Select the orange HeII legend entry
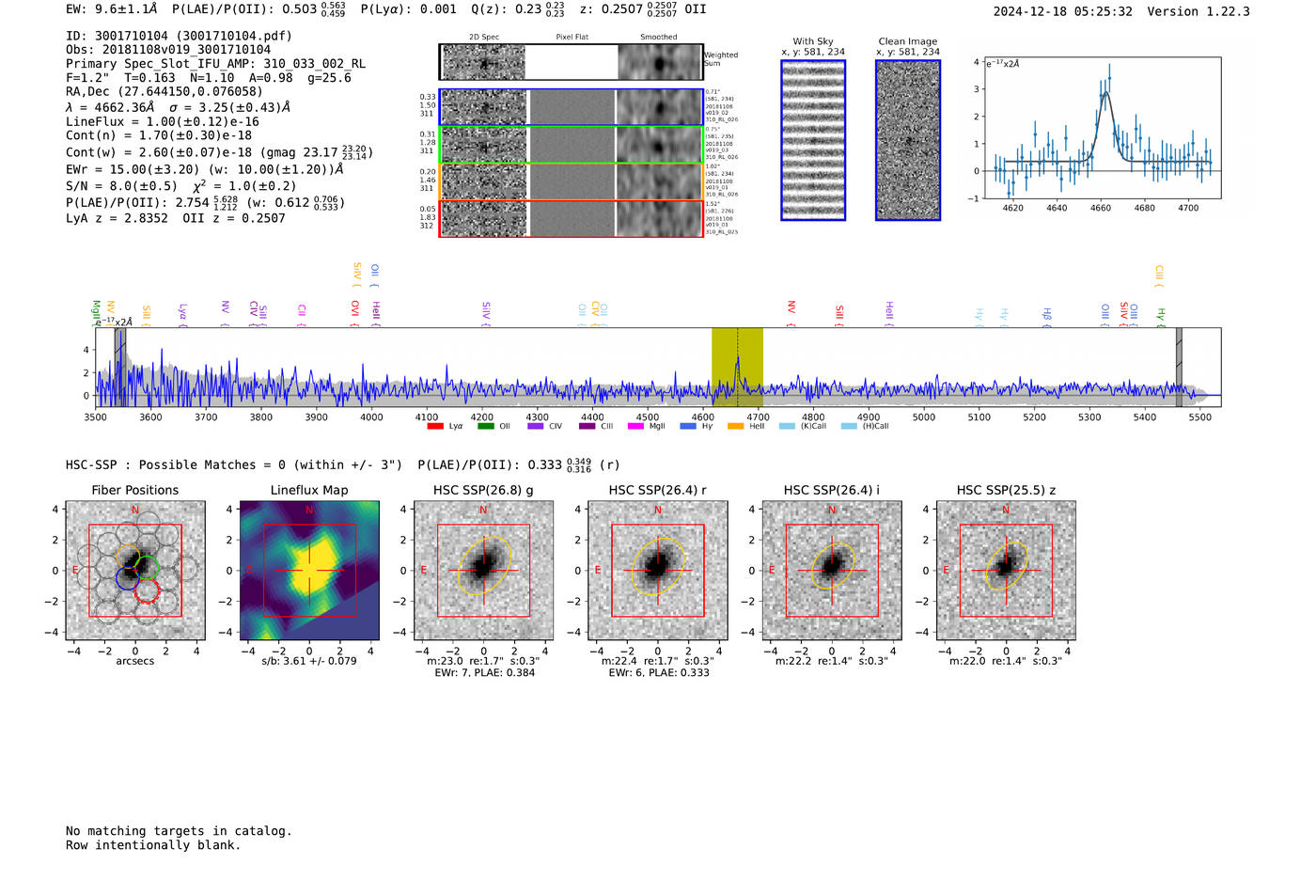 pyautogui.click(x=746, y=426)
